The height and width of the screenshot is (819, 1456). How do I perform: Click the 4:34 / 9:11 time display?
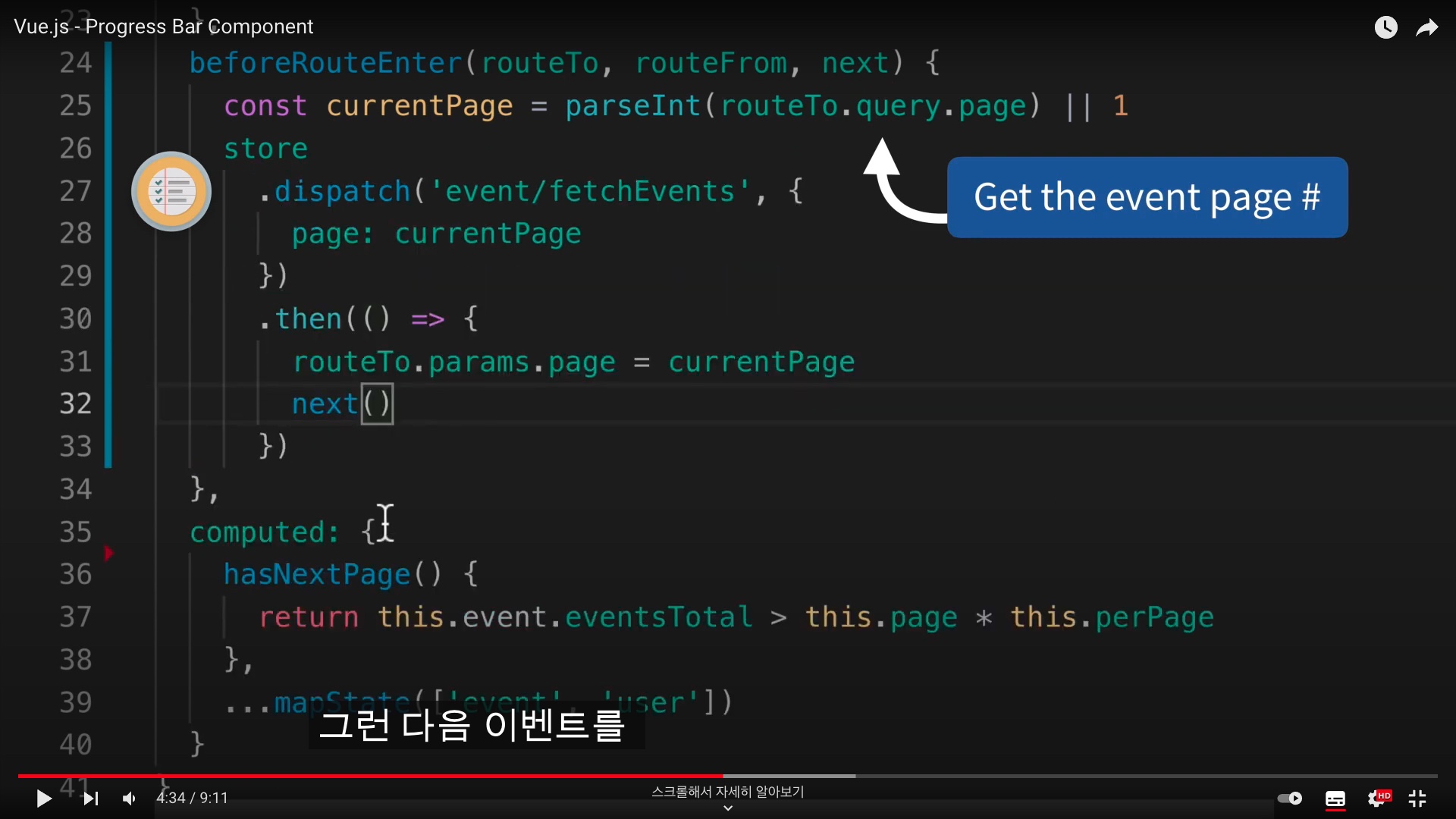pos(192,799)
